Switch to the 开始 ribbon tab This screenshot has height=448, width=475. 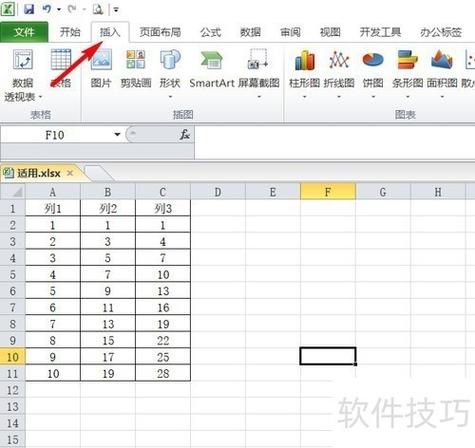coord(70,32)
